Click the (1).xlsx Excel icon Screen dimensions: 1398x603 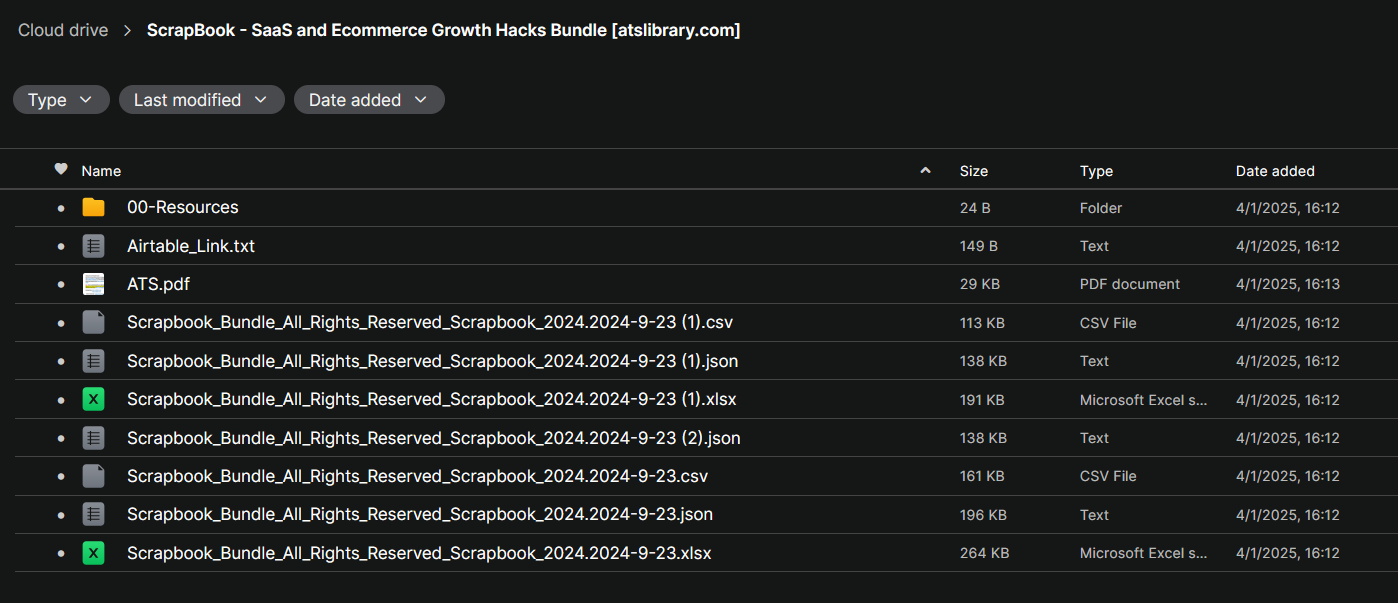click(93, 400)
